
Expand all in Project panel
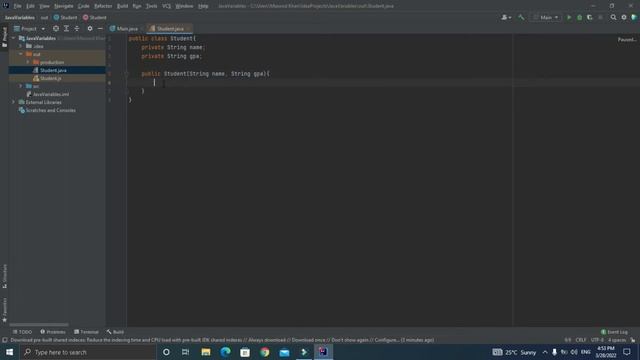(66, 29)
